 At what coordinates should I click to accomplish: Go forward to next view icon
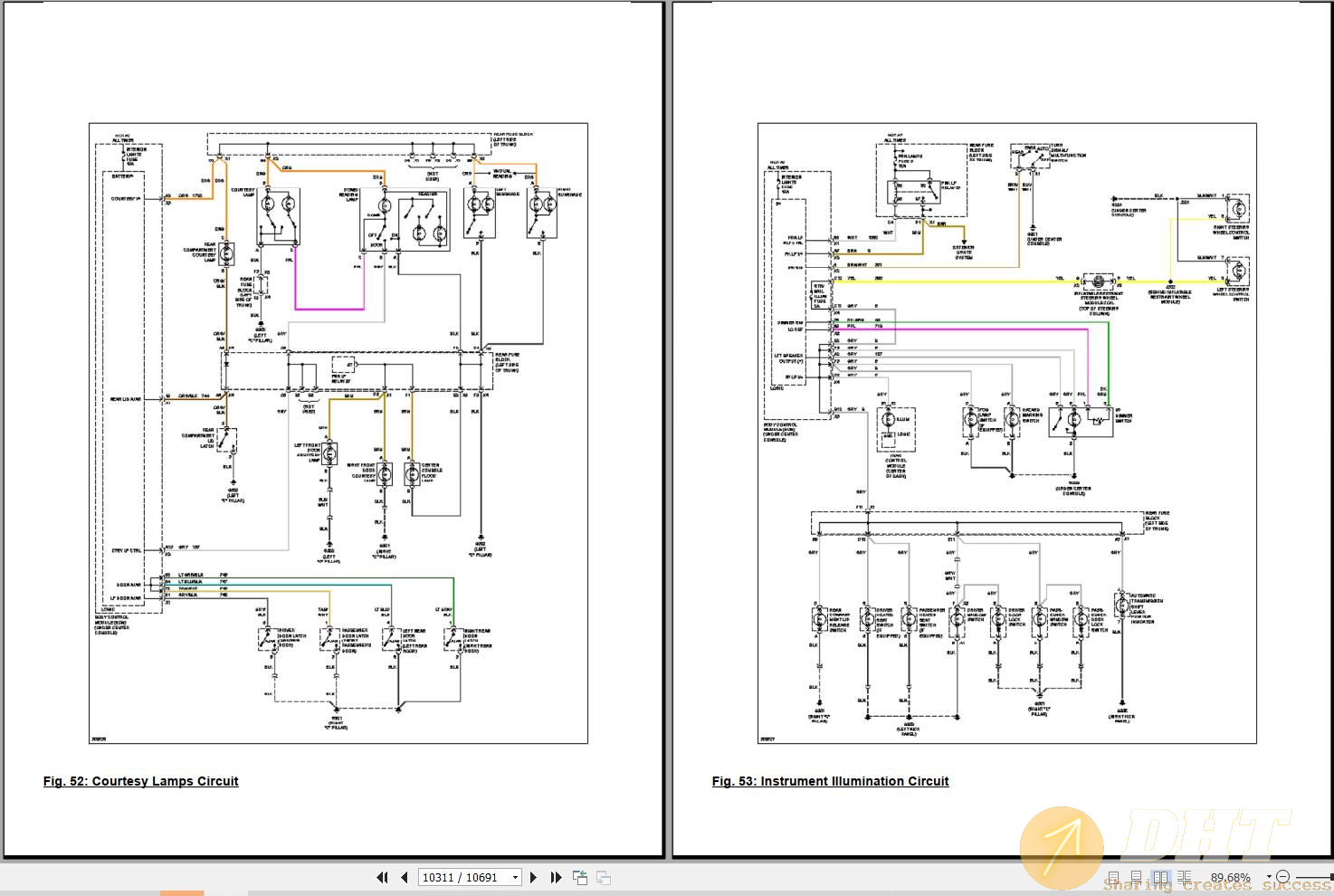[603, 877]
